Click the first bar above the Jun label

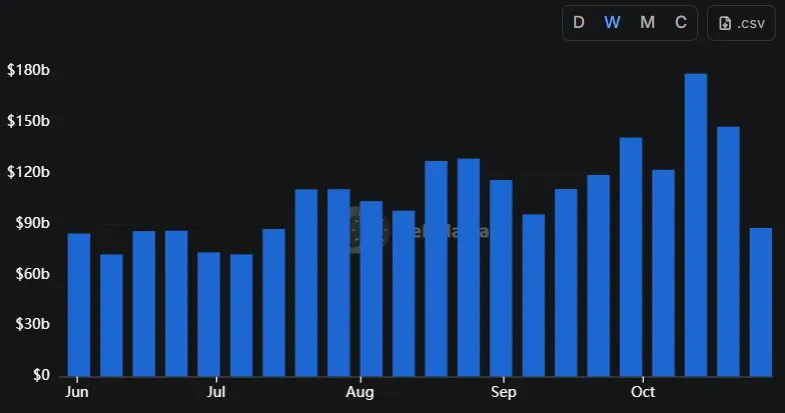[79, 305]
